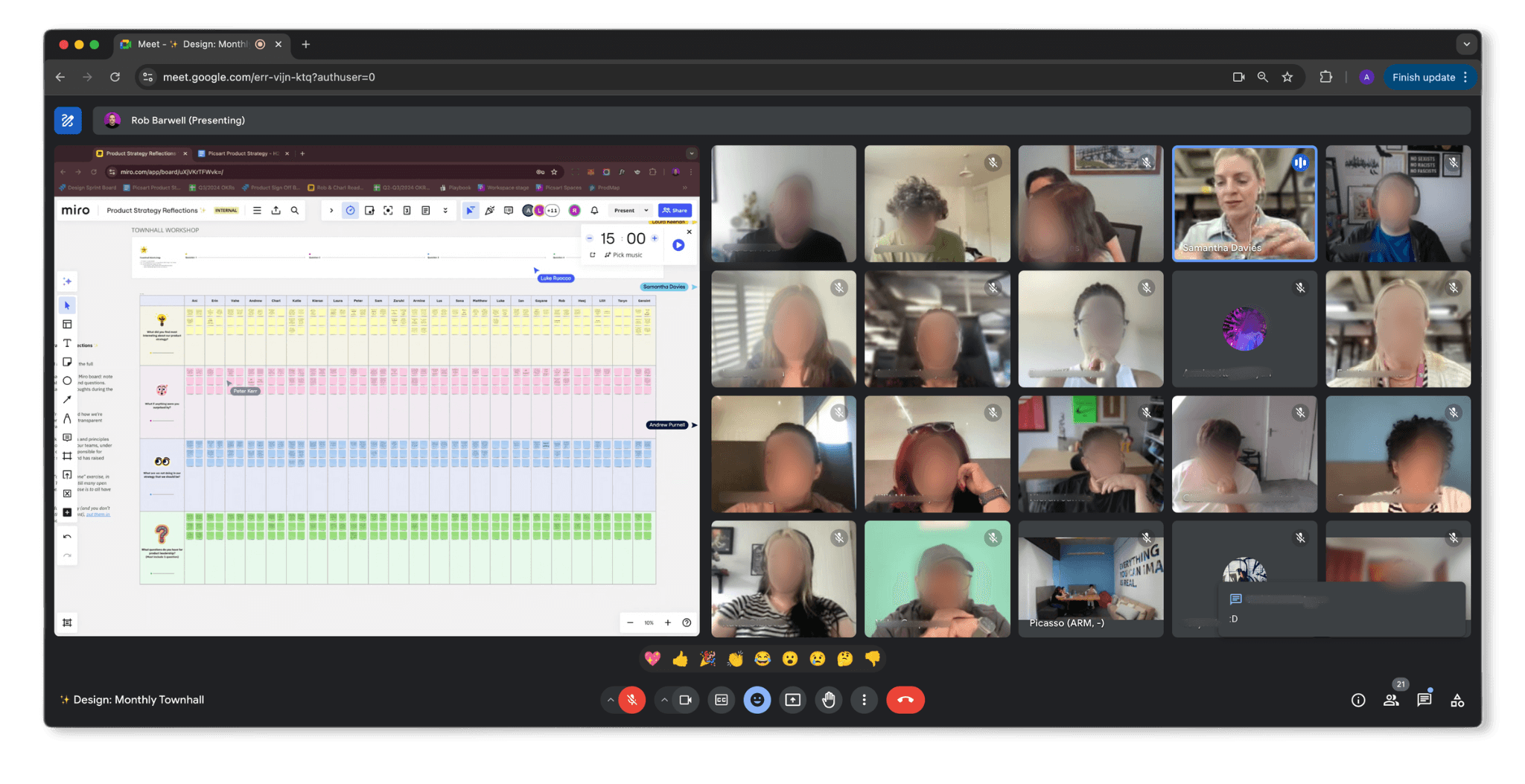The height and width of the screenshot is (784, 1525).
Task: Unmute the microphone in Google Meet
Action: 631,700
